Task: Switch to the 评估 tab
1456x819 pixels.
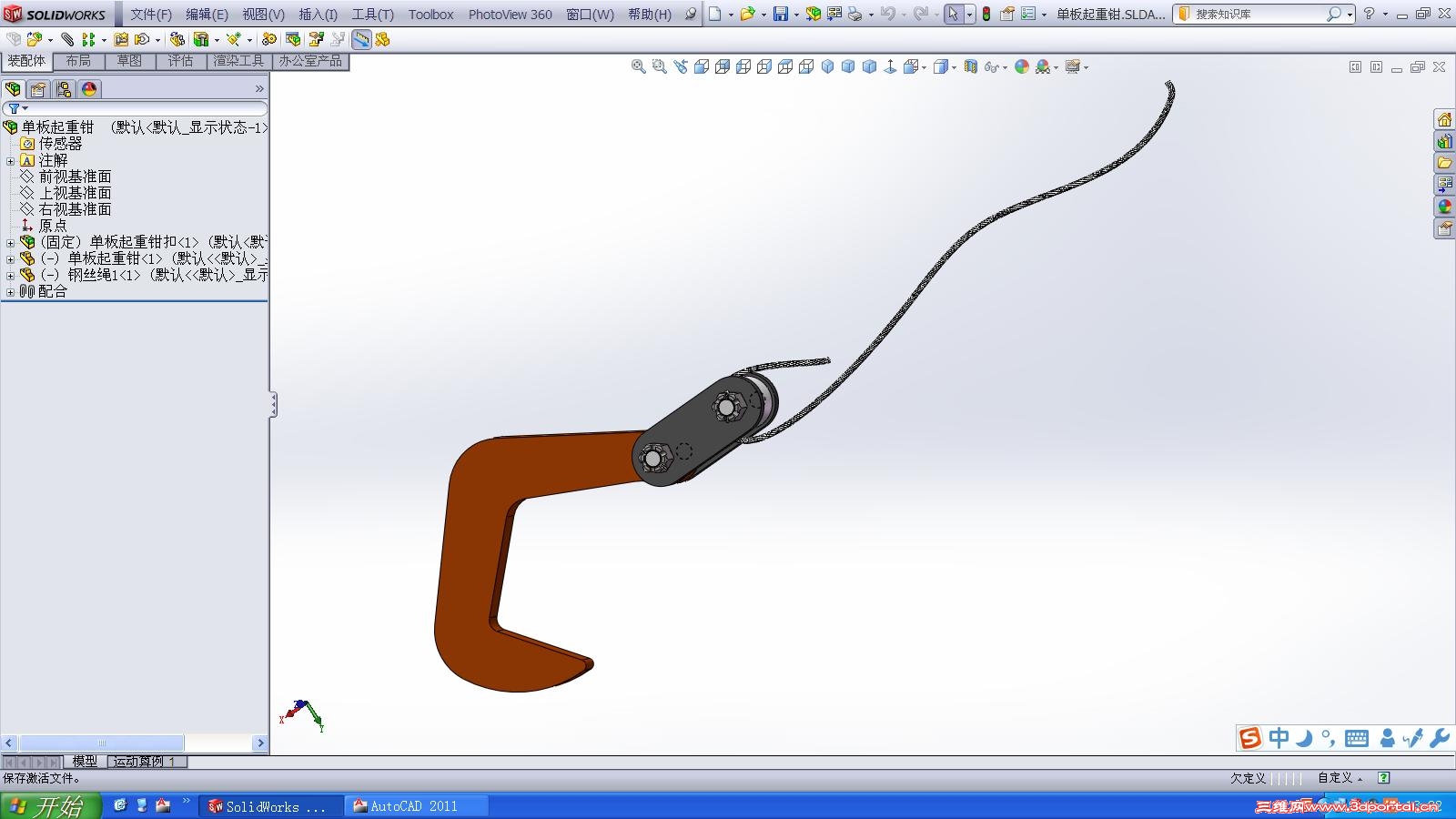Action: (180, 61)
